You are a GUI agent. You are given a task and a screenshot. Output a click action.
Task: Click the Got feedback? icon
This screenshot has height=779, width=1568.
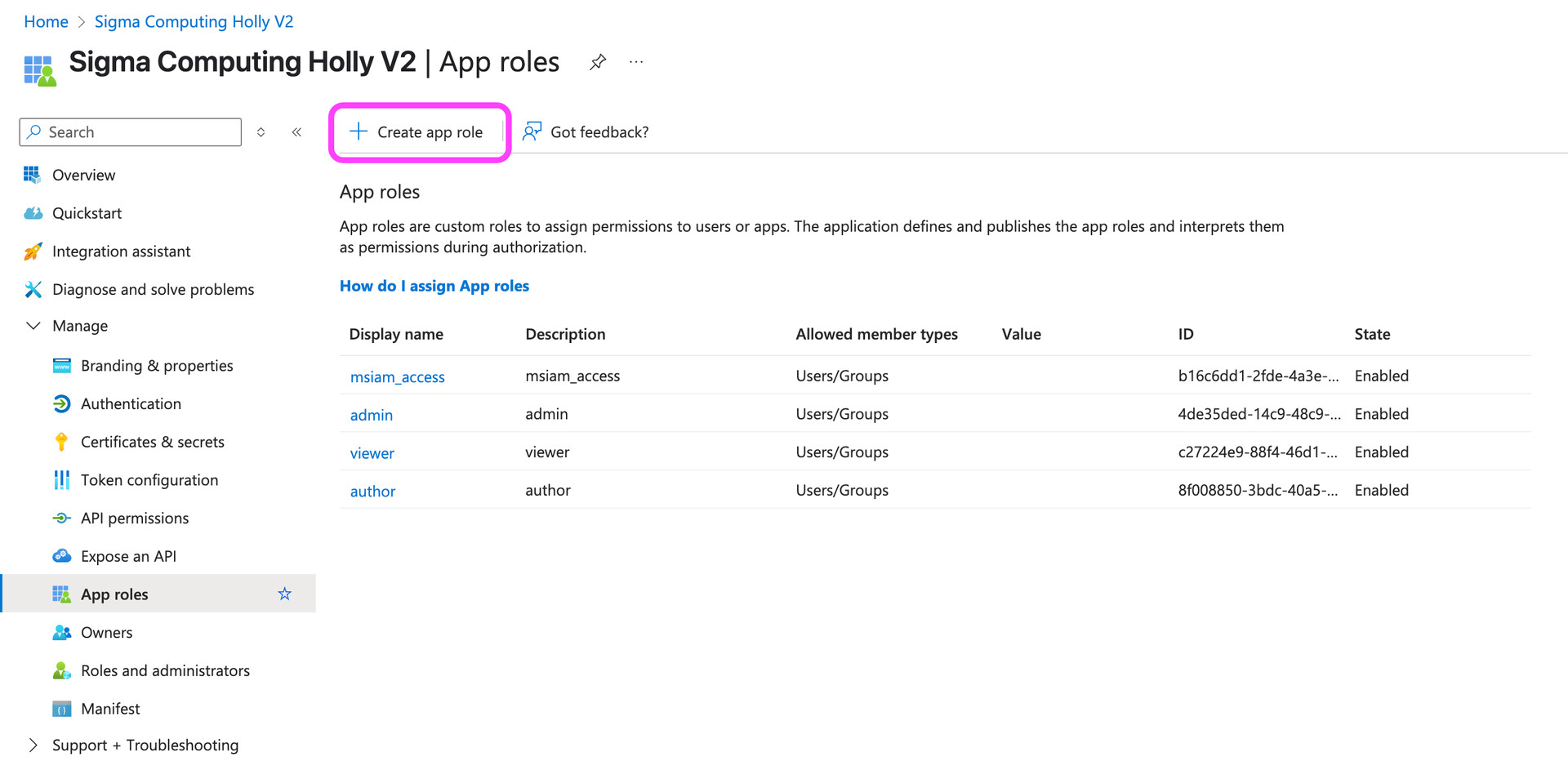(x=532, y=131)
